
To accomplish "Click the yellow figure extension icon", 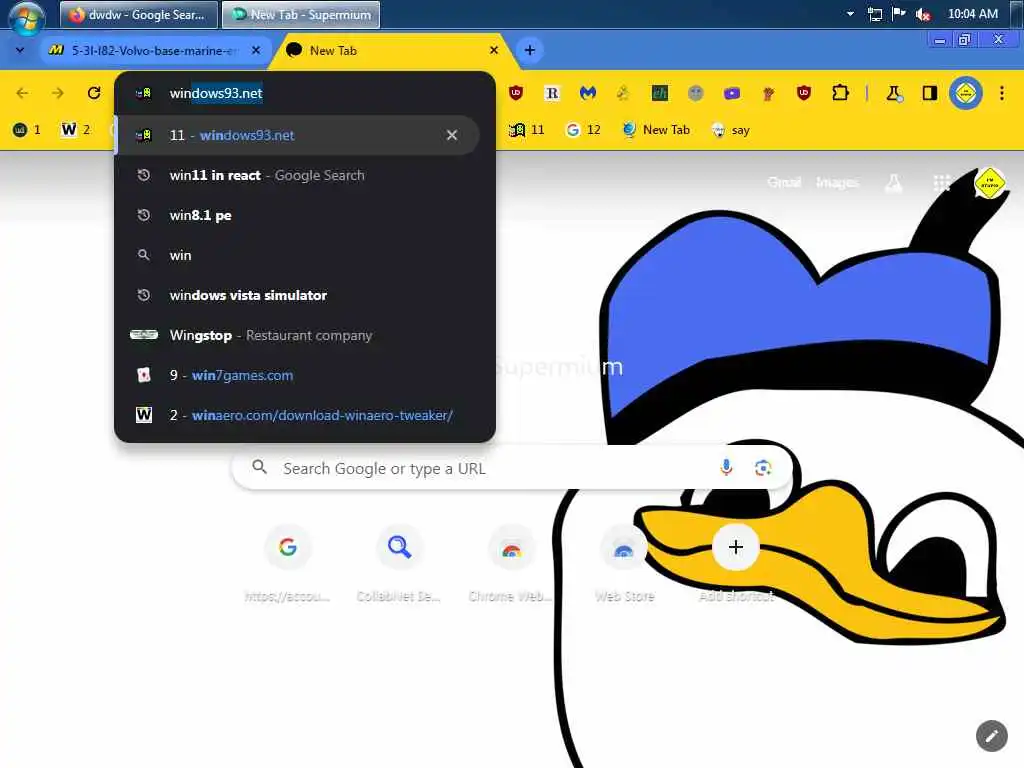I will (623, 93).
